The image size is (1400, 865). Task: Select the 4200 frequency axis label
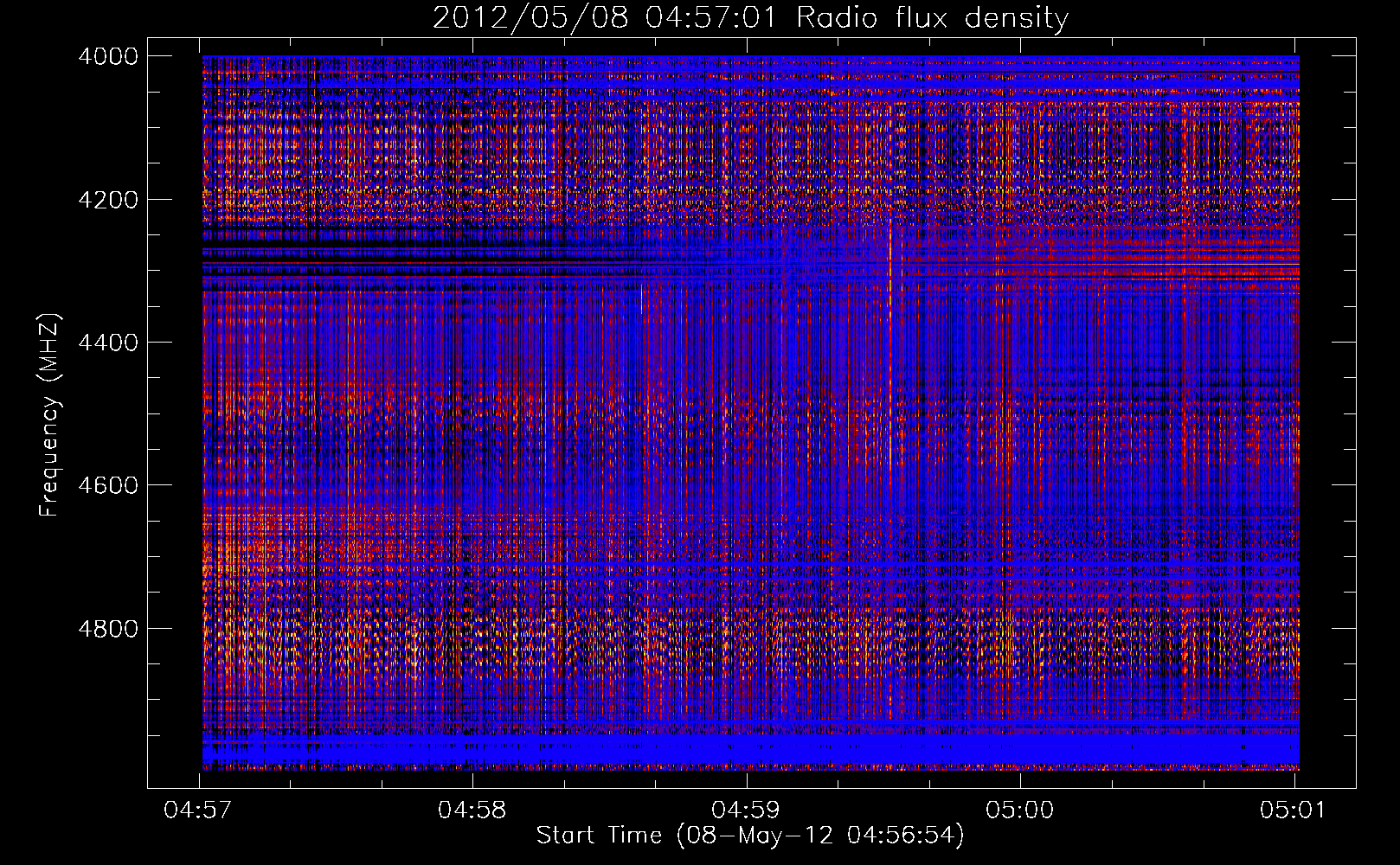click(107, 199)
